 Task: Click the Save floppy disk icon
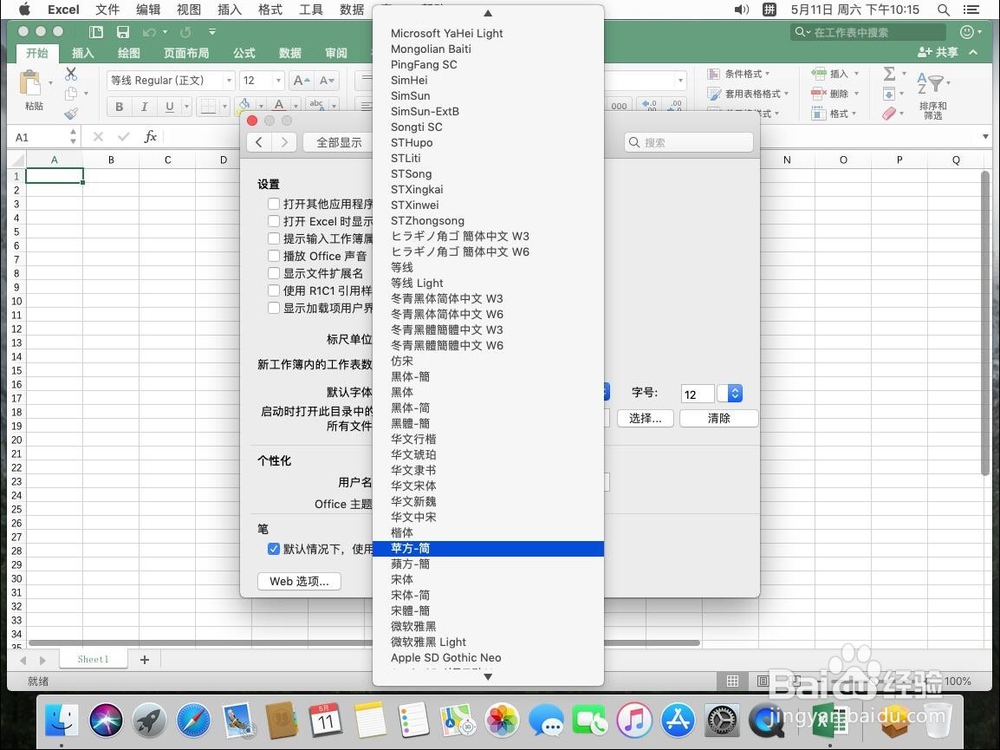tap(123, 32)
